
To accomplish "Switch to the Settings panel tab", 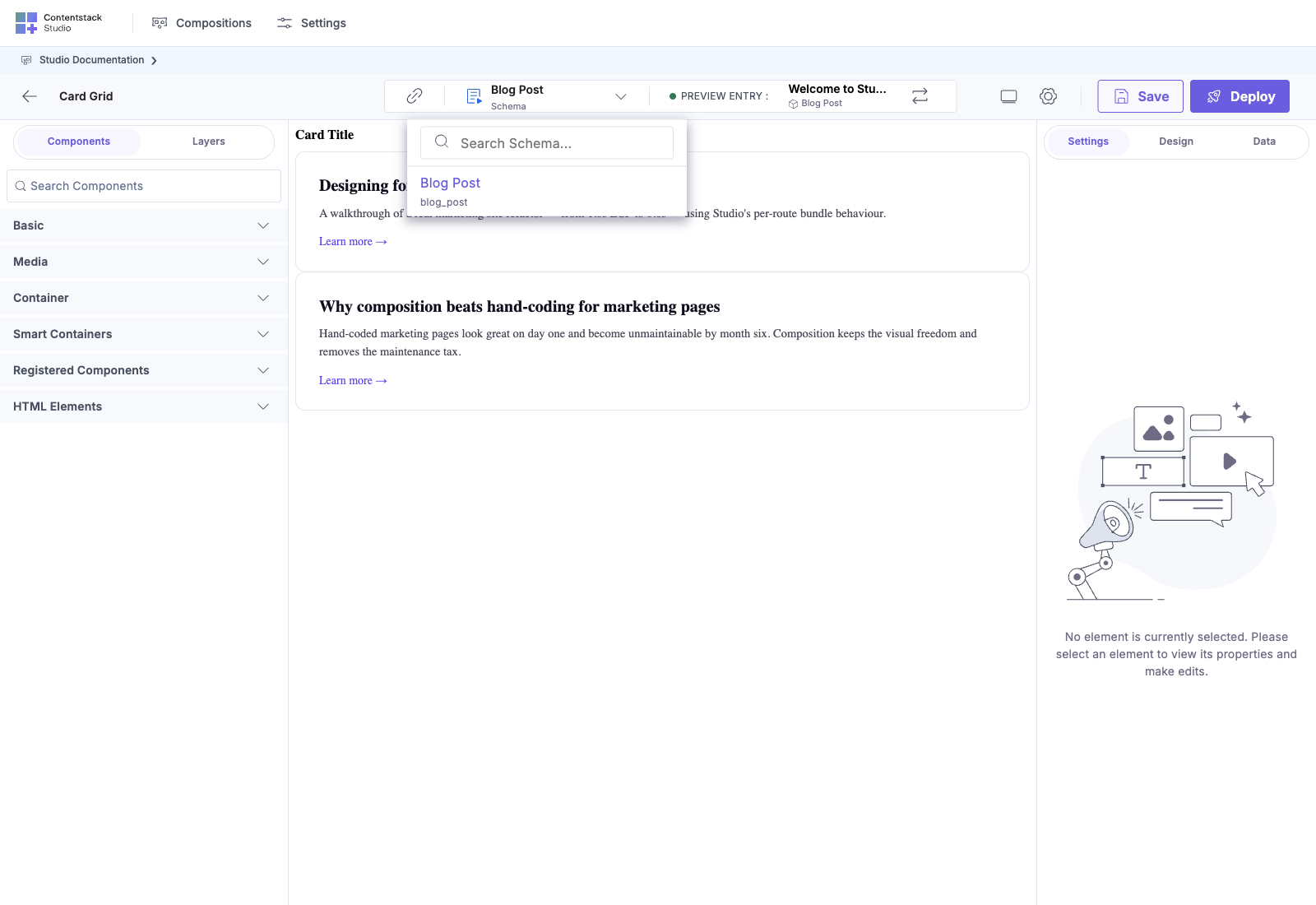I will click(x=1088, y=142).
